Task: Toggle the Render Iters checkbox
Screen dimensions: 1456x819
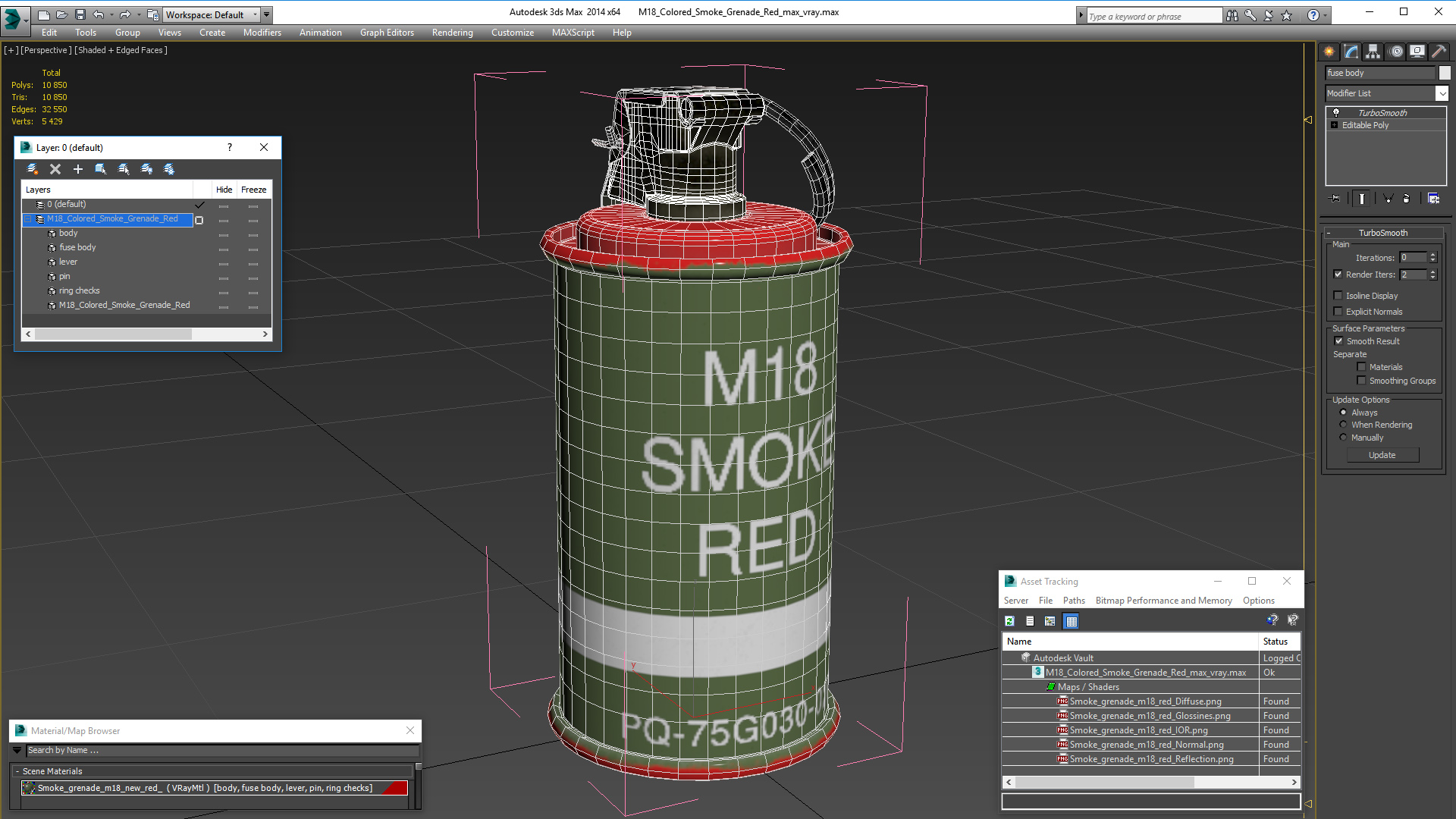Action: pyautogui.click(x=1338, y=275)
